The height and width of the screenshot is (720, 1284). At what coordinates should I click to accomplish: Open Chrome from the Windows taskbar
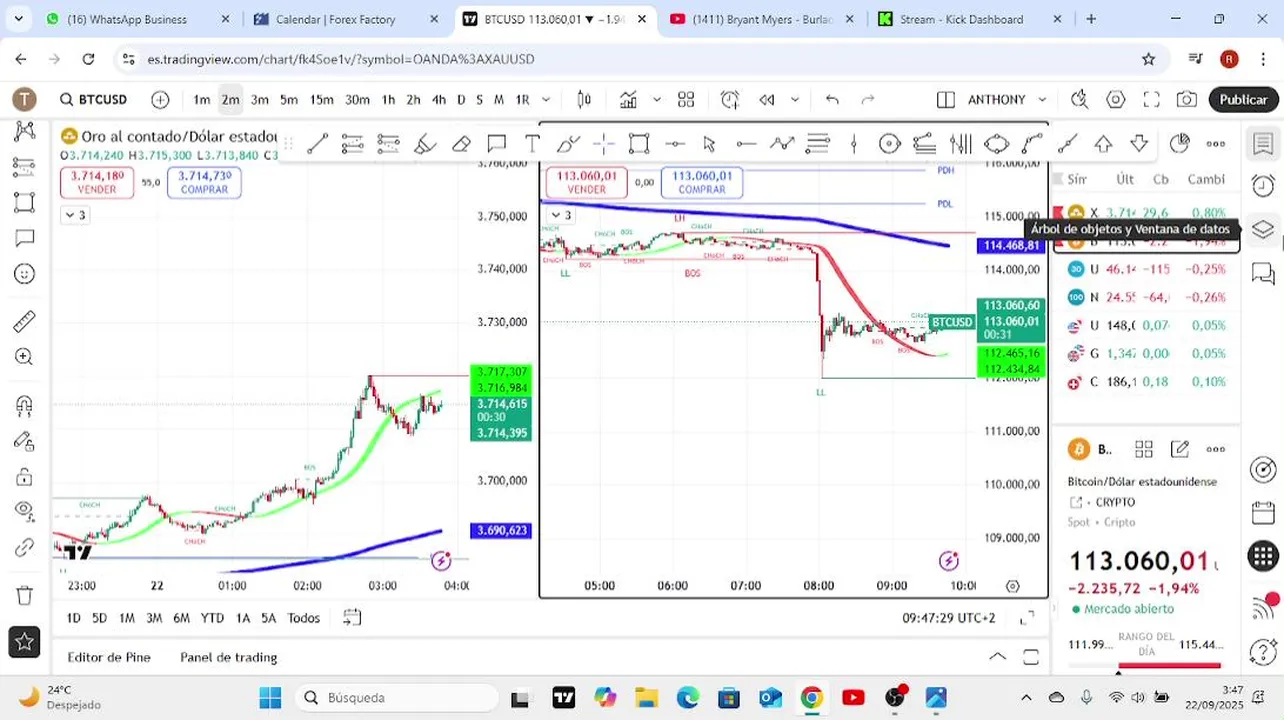tap(811, 697)
